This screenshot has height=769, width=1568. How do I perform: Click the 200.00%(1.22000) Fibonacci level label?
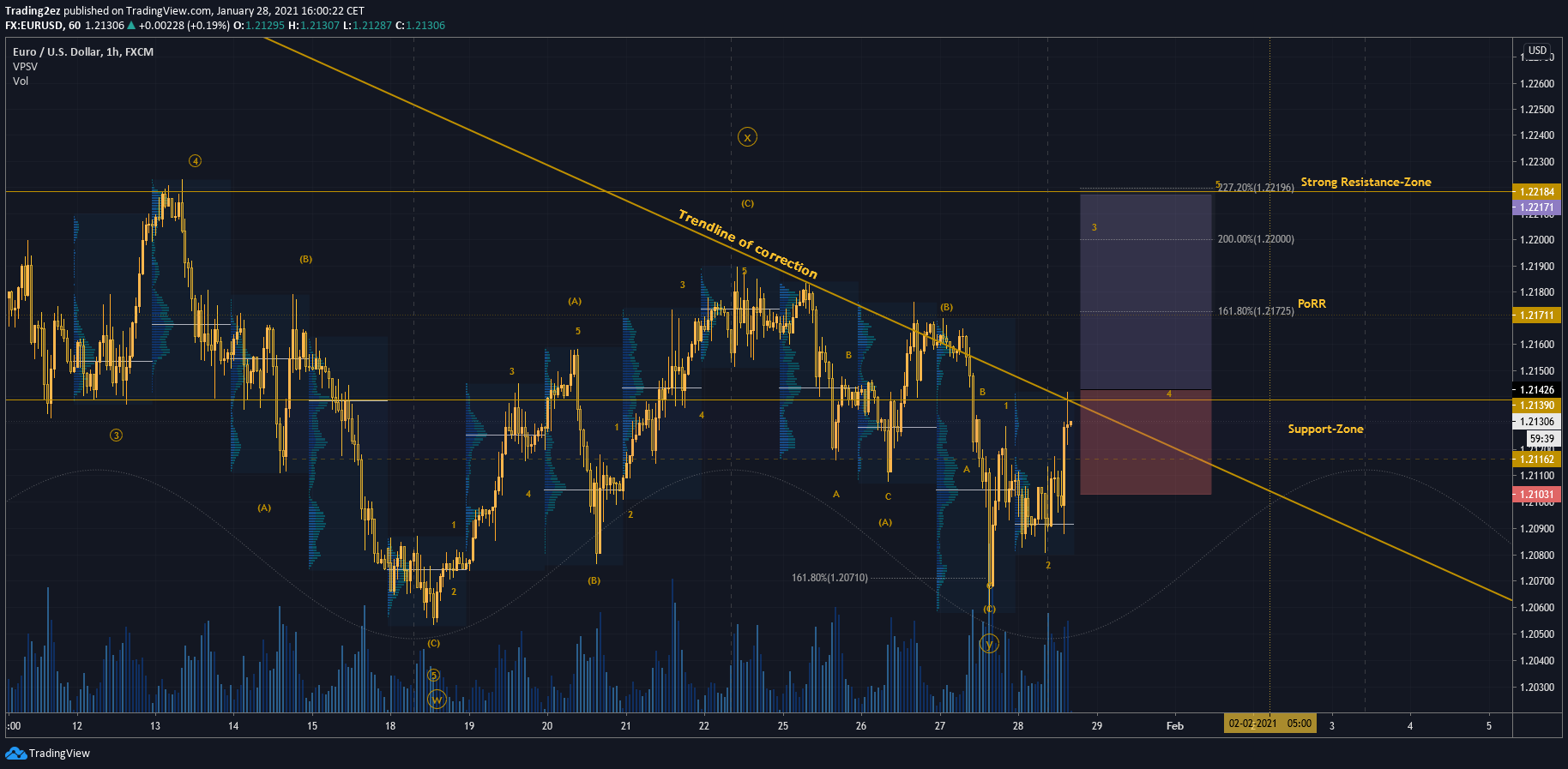click(x=1256, y=239)
